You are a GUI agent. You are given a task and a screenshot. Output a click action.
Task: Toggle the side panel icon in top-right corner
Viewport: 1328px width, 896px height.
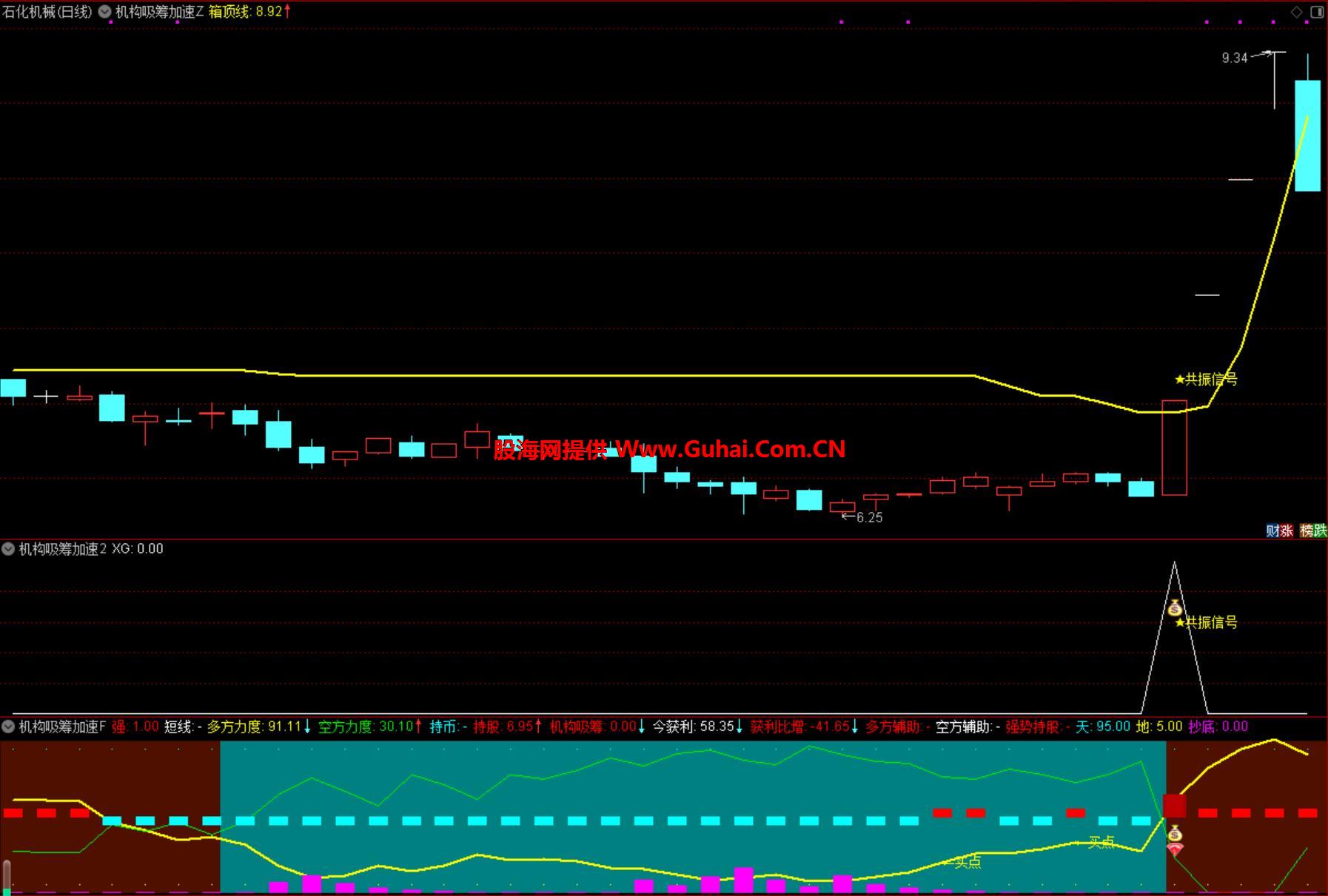[1317, 12]
